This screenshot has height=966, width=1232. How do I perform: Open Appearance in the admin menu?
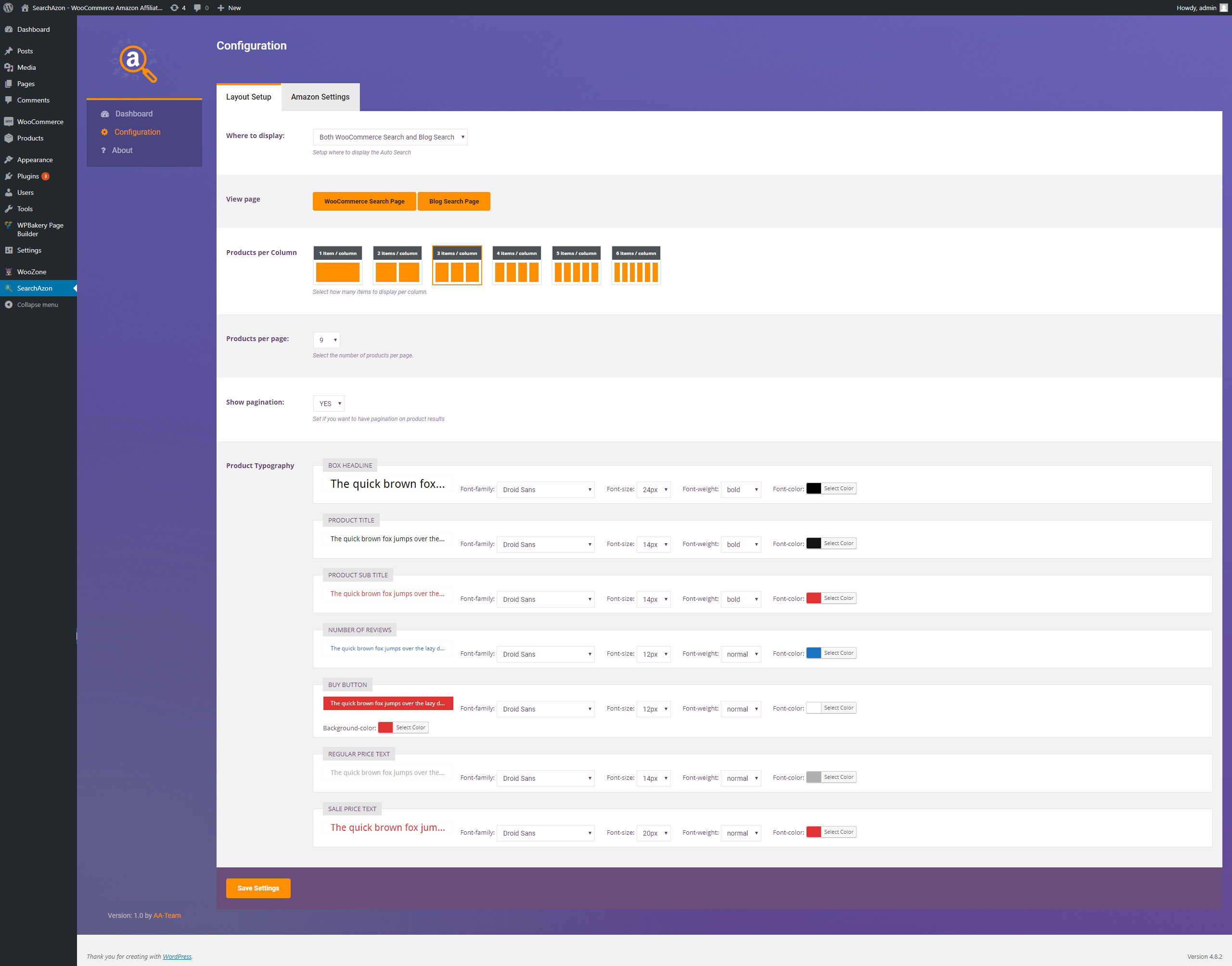[35, 160]
